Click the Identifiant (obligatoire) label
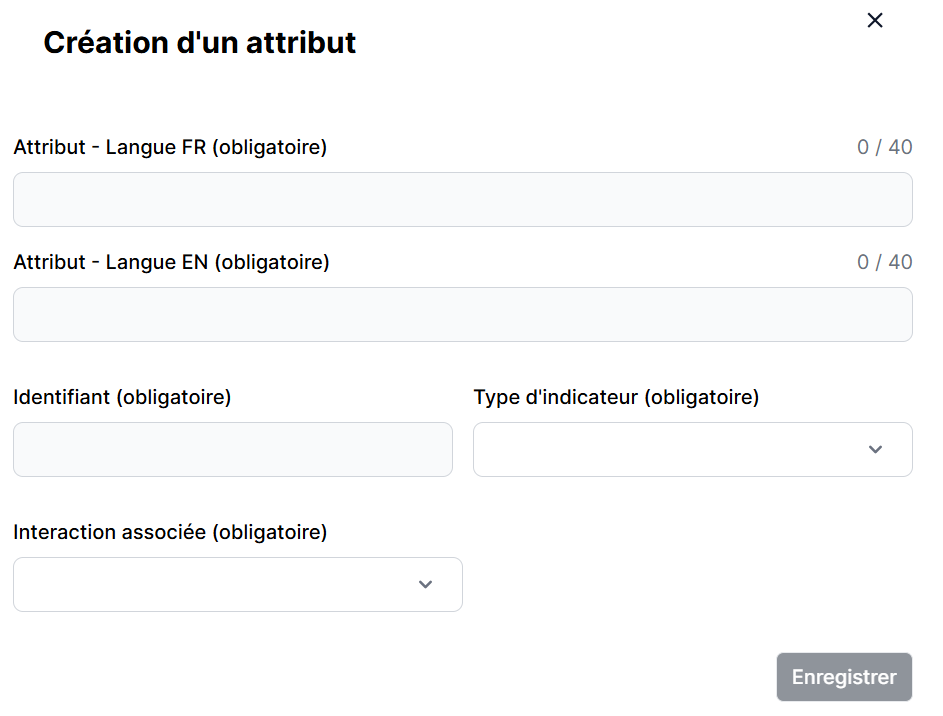943x716 pixels. (122, 397)
